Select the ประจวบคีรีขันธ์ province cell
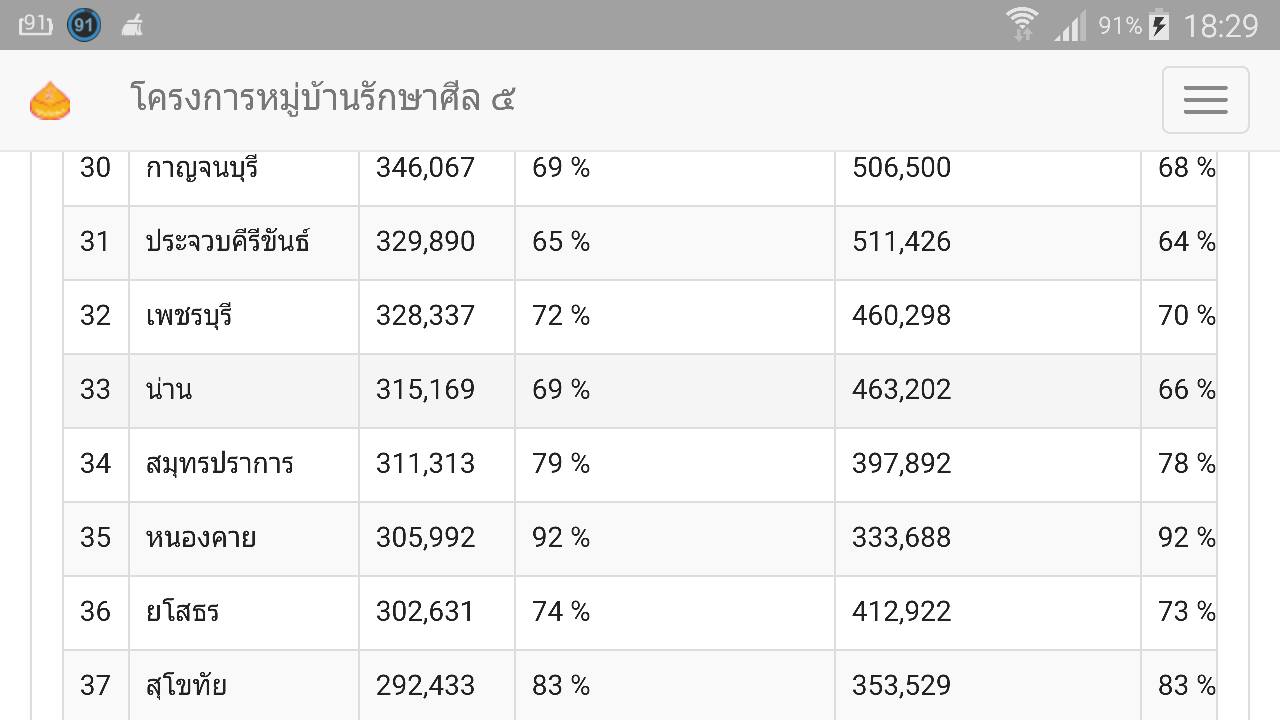 (244, 243)
